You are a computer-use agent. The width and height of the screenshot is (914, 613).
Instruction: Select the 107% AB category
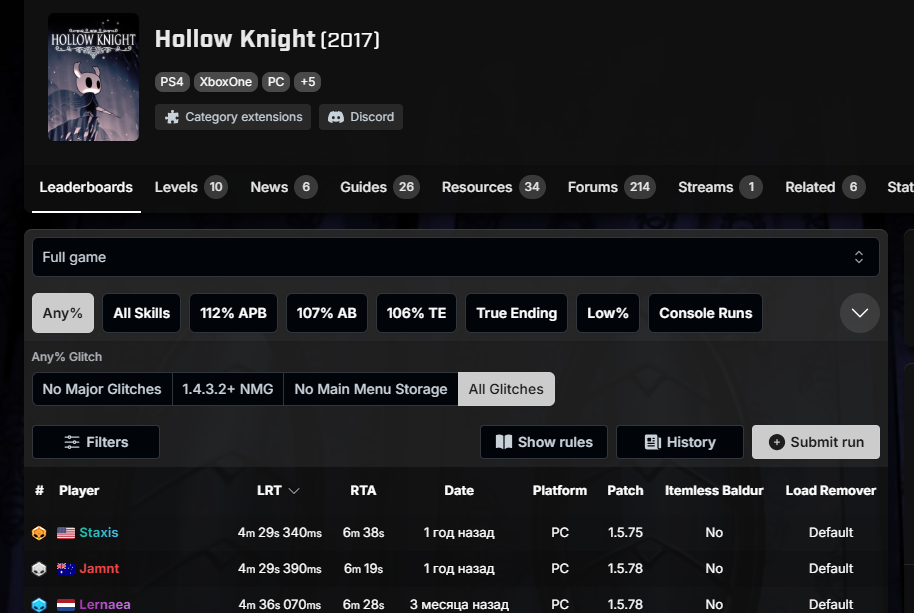point(326,313)
